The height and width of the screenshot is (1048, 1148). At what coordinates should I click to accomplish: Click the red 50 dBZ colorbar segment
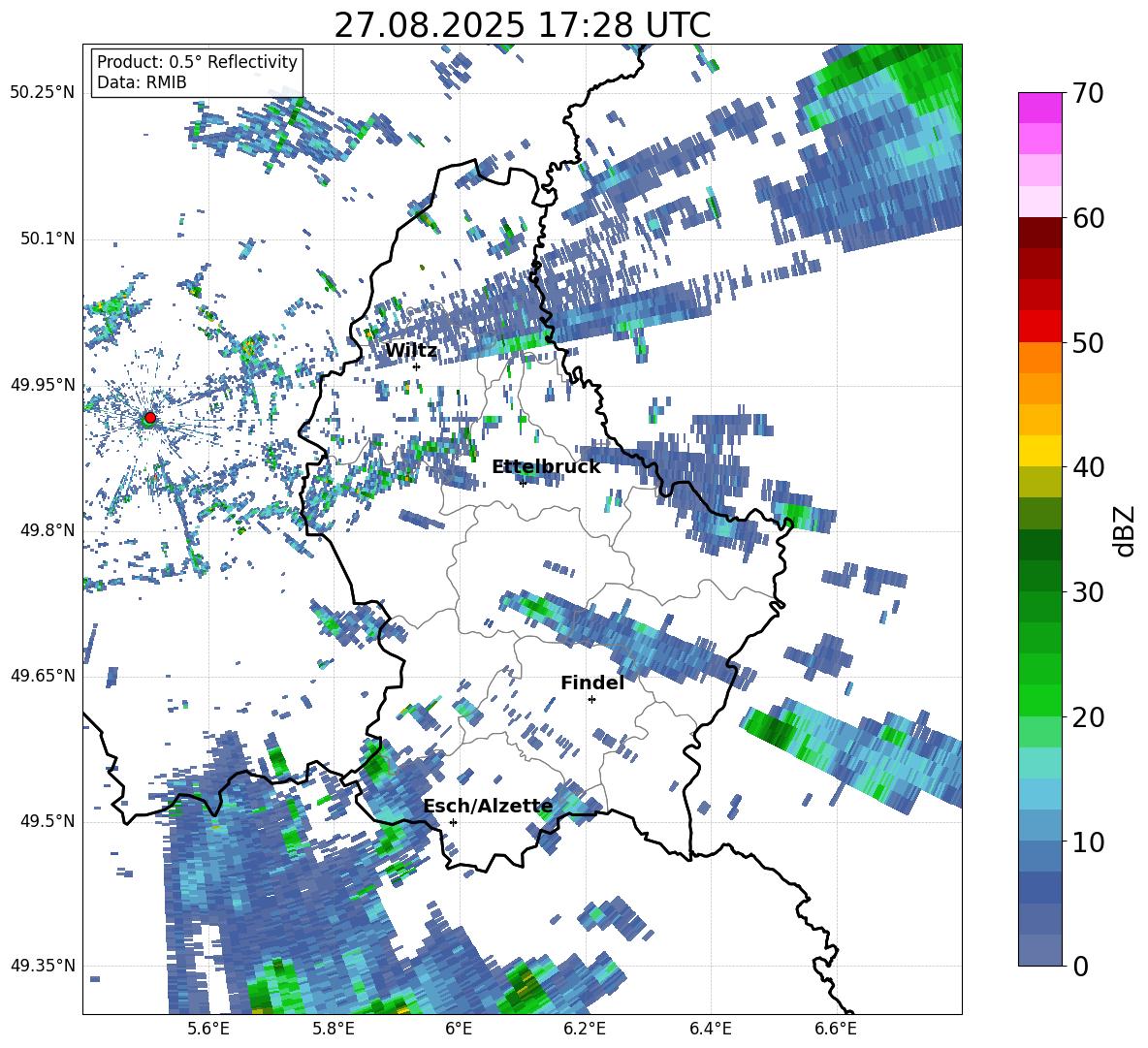[1039, 326]
